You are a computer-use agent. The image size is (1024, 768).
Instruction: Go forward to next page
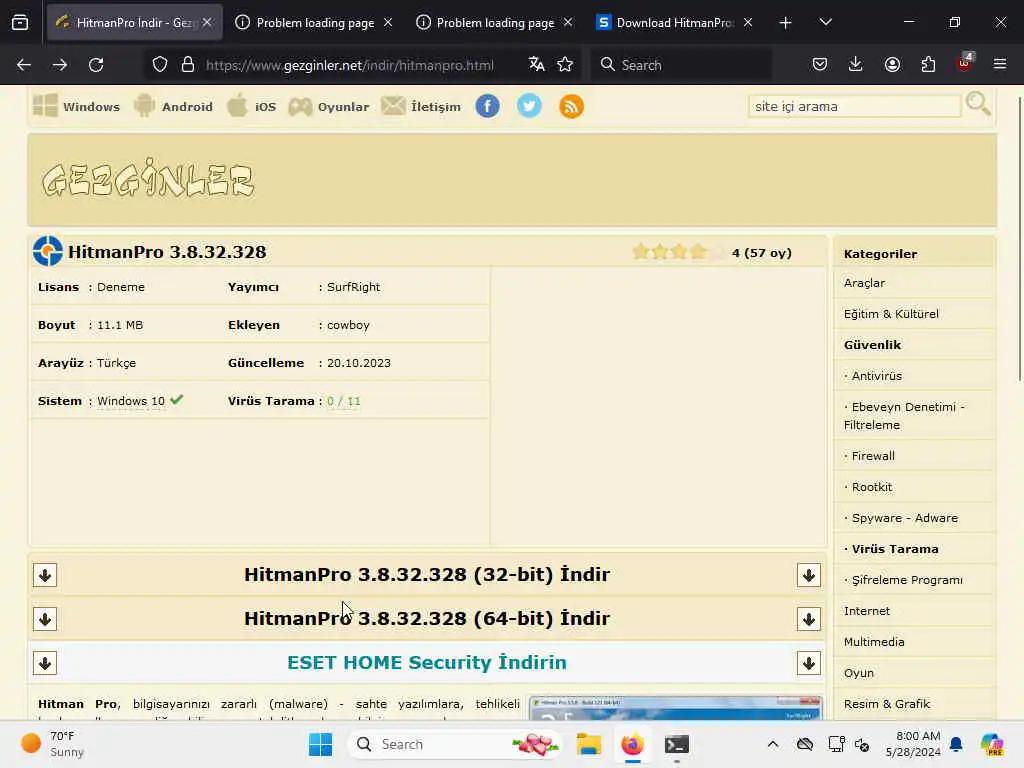(60, 65)
